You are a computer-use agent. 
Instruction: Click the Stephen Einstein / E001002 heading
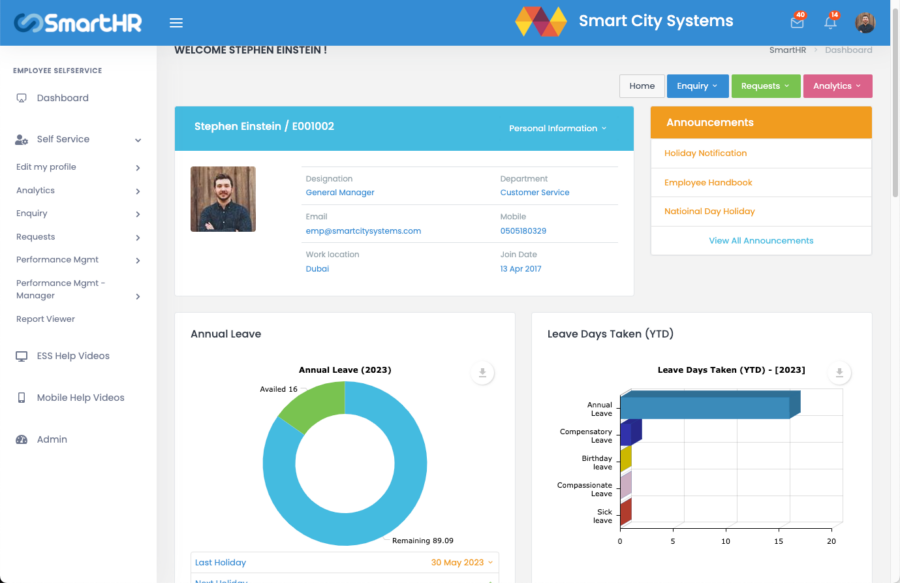(x=264, y=126)
